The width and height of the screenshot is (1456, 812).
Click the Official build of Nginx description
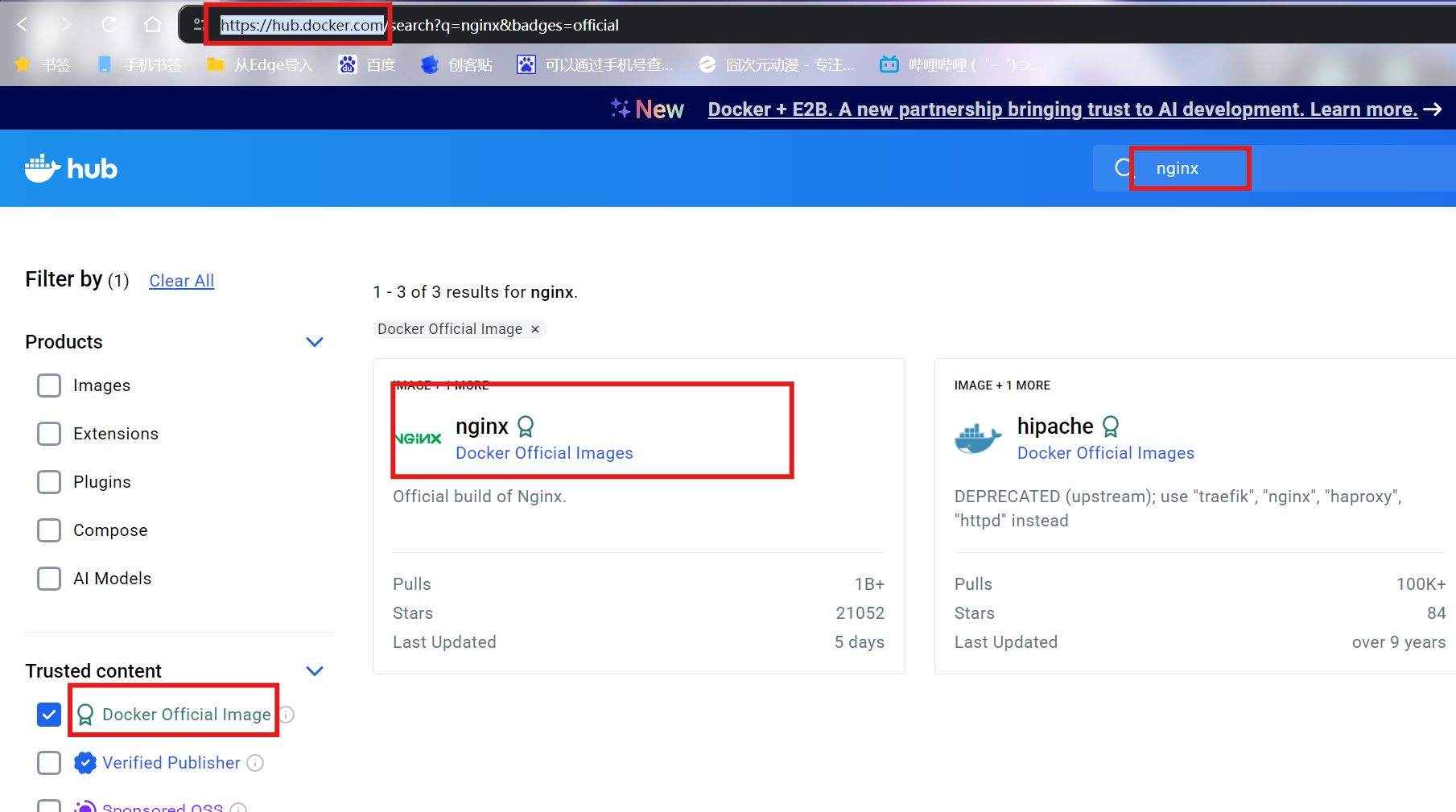pos(480,497)
